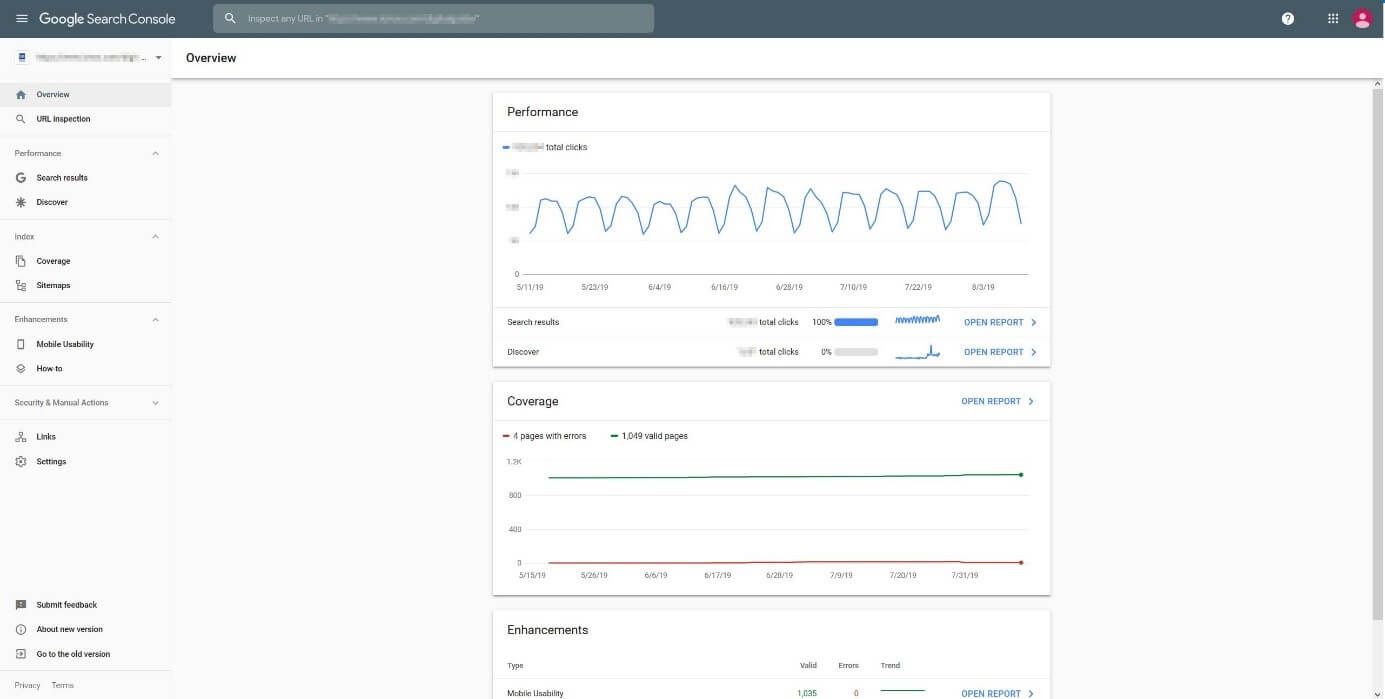
Task: Click the Help question mark icon
Action: pos(1287,19)
